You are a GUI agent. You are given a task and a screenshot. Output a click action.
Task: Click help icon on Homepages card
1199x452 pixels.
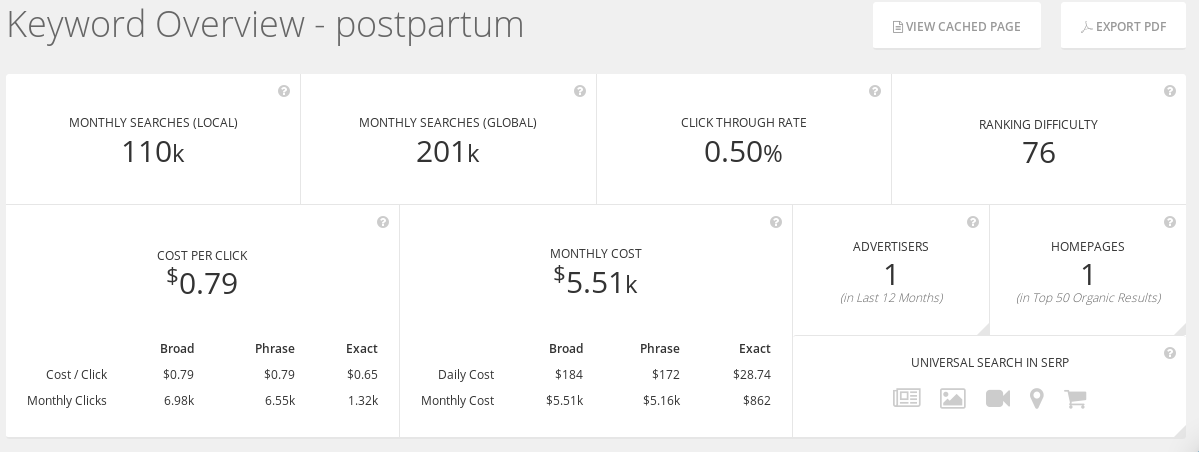pyautogui.click(x=1170, y=222)
